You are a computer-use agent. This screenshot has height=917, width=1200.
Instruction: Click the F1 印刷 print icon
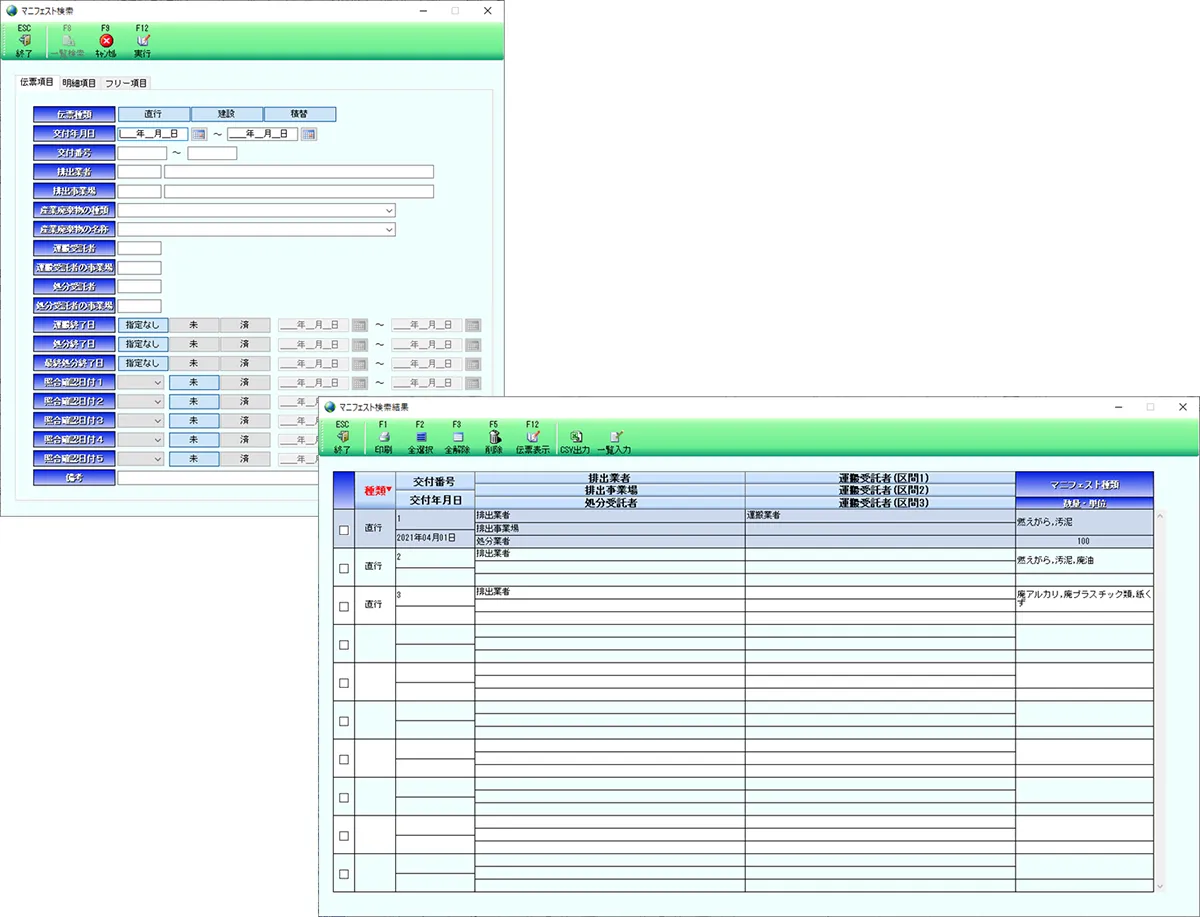383,436
